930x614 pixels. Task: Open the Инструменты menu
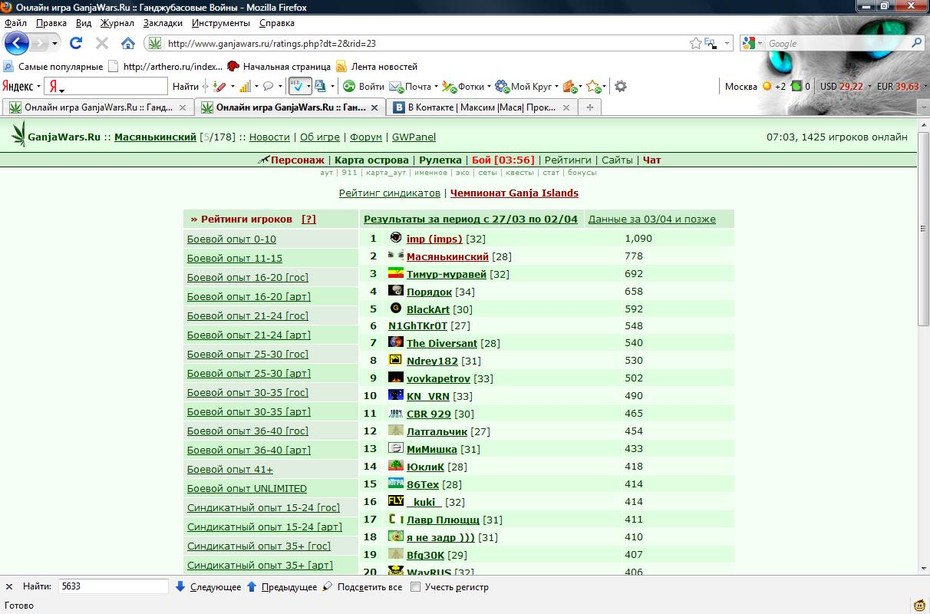coord(221,23)
